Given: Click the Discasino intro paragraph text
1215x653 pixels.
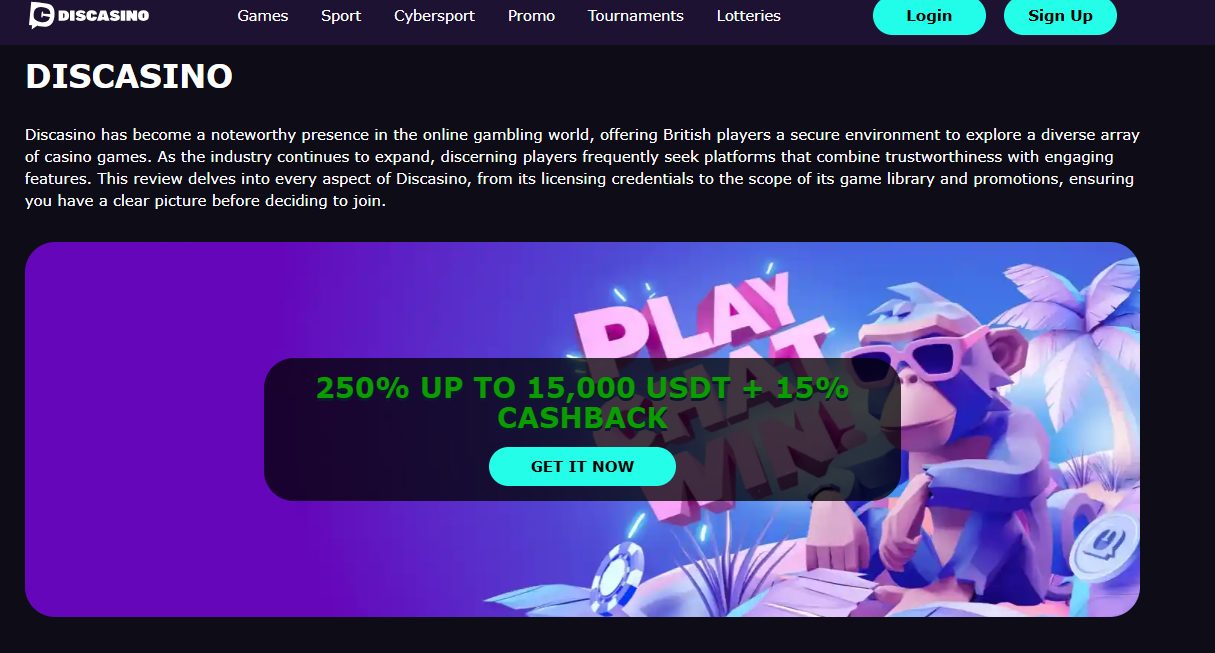Looking at the screenshot, I should [582, 168].
